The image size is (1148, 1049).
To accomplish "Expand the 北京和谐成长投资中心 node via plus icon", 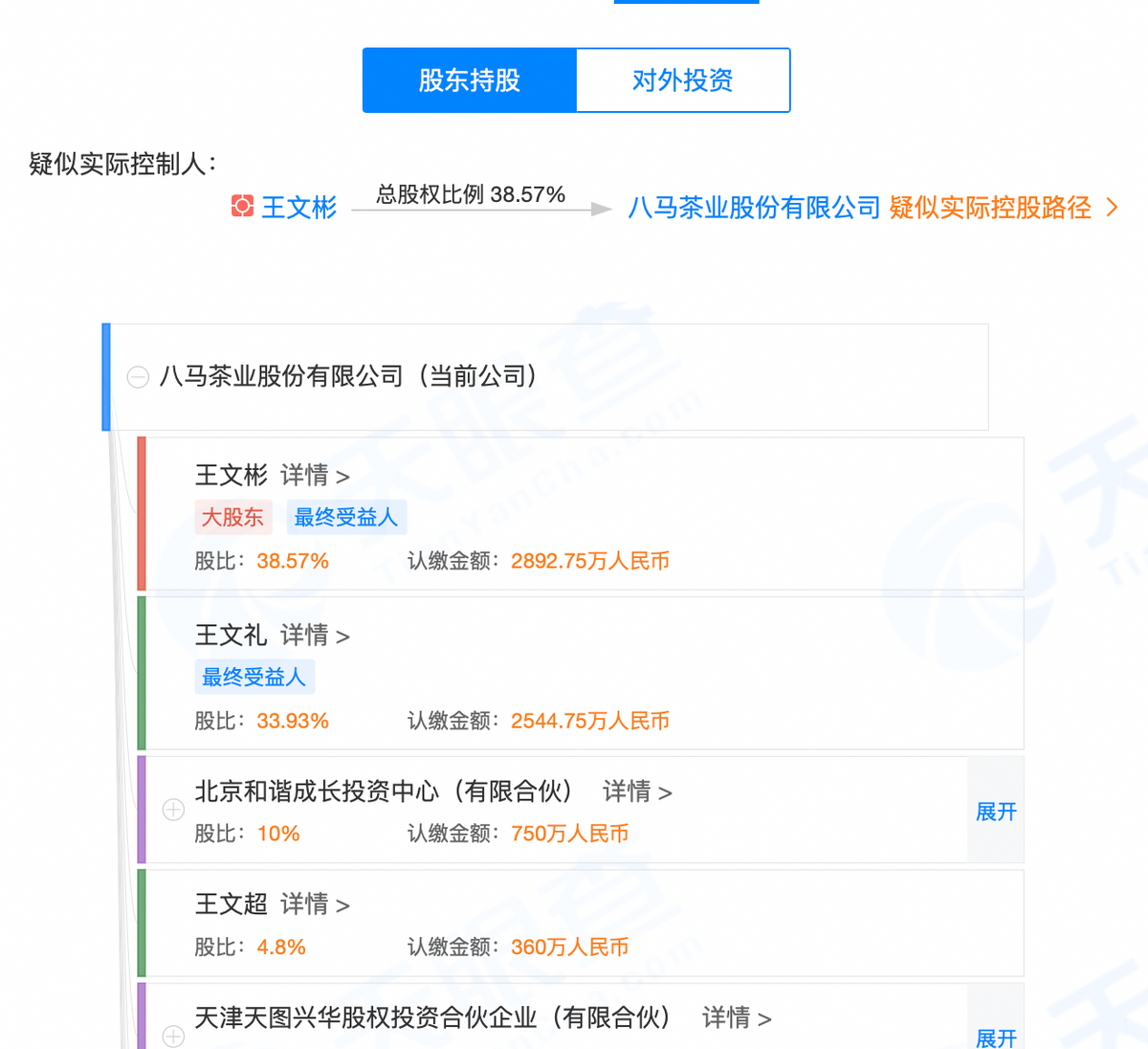I will coord(173,810).
